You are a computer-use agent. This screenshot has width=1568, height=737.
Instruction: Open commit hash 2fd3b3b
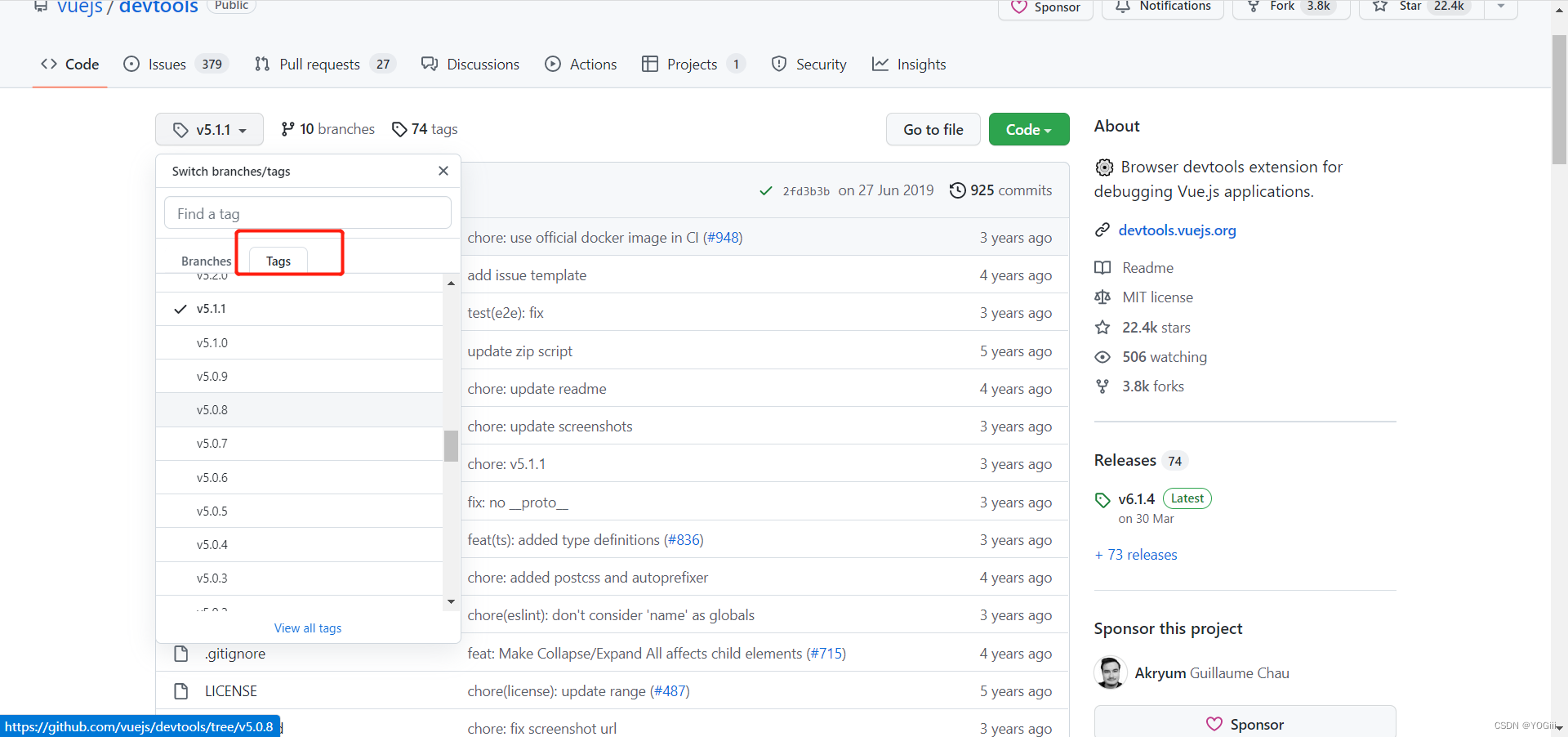coord(806,191)
